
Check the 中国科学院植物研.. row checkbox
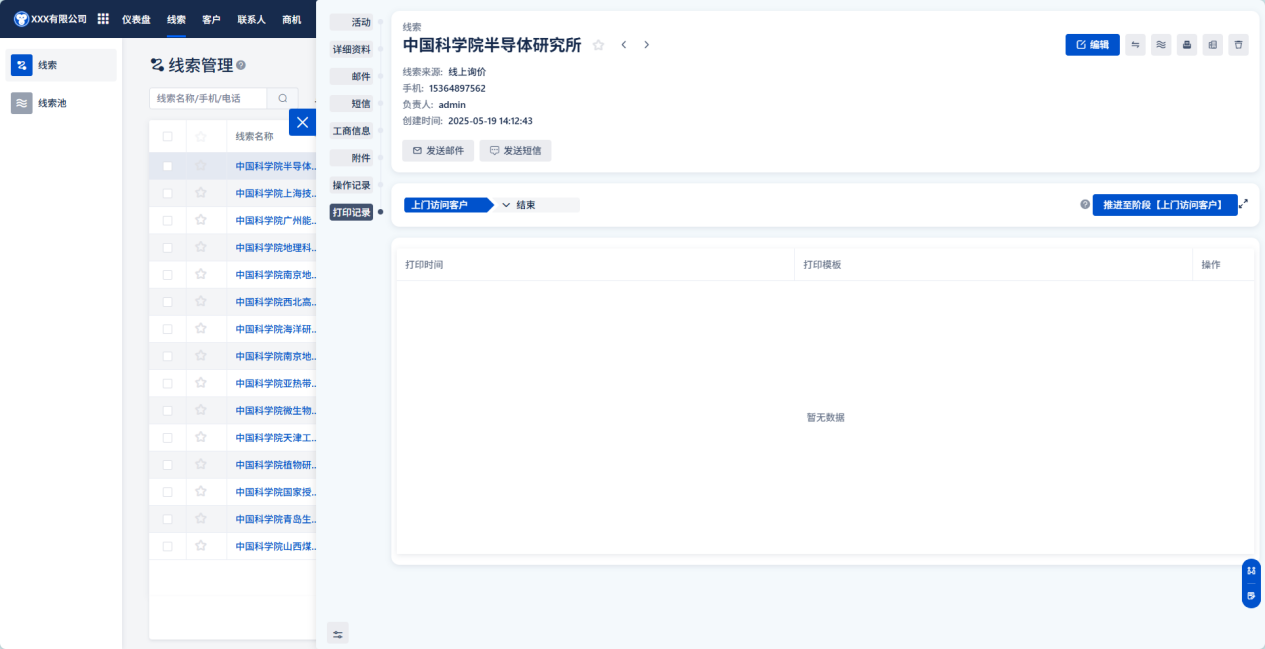point(167,465)
